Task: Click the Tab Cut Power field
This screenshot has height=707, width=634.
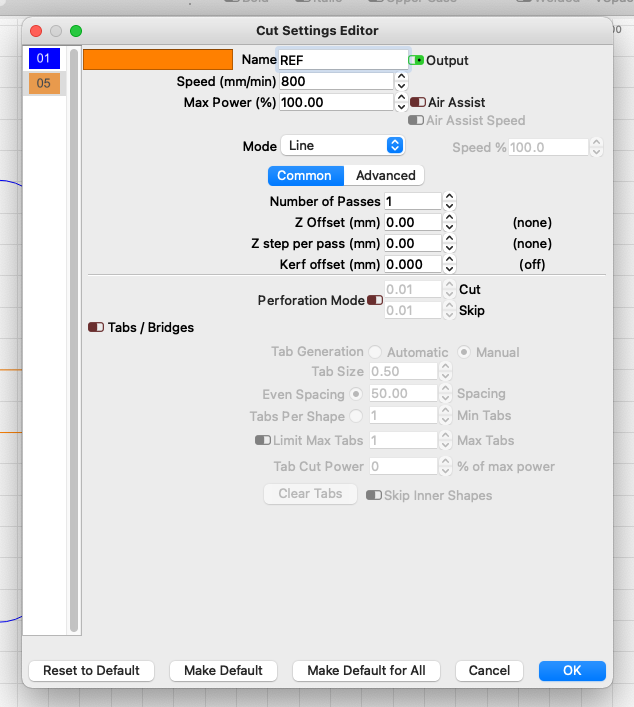Action: 404,466
